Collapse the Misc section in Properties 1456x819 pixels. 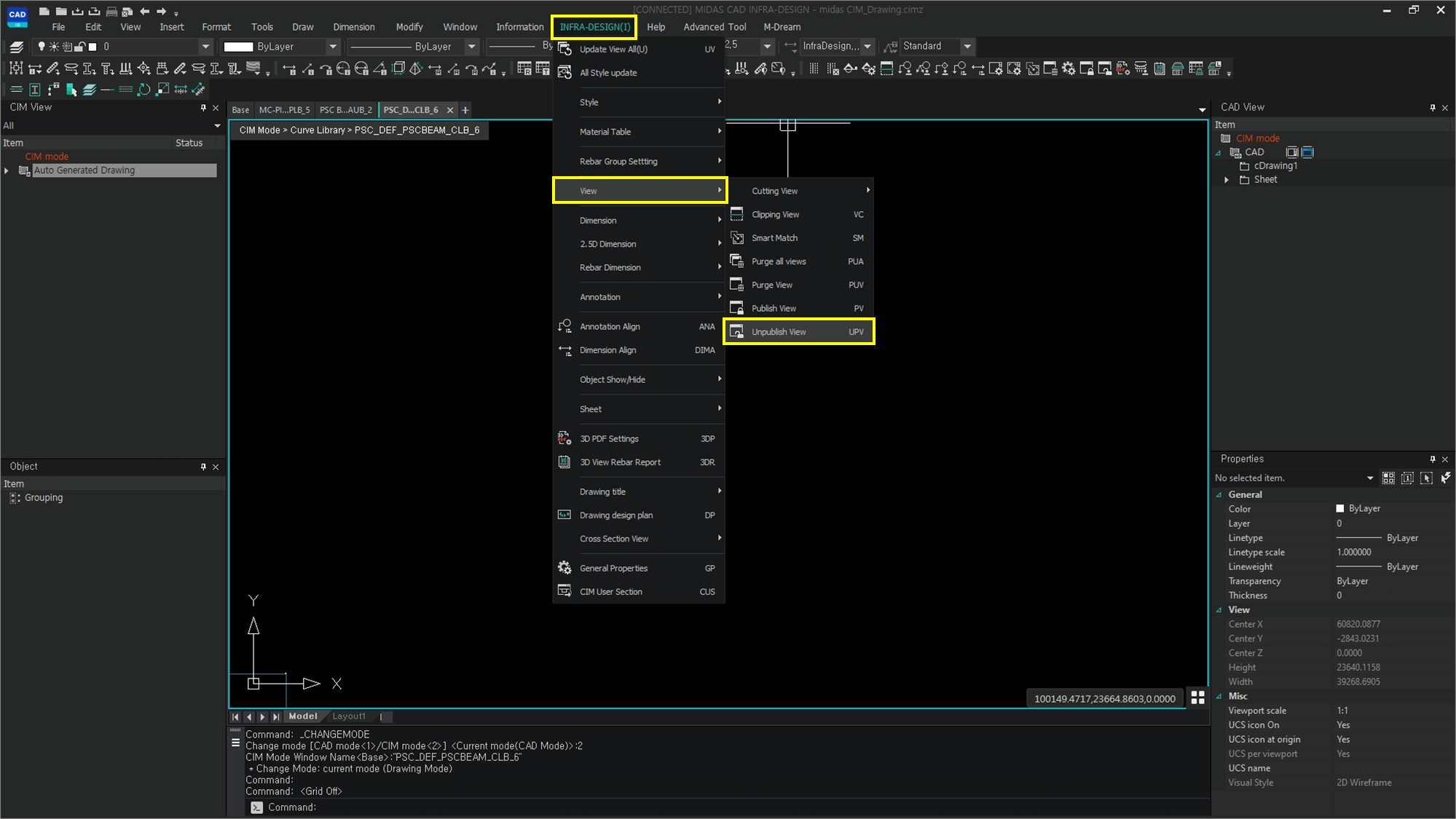[1219, 697]
